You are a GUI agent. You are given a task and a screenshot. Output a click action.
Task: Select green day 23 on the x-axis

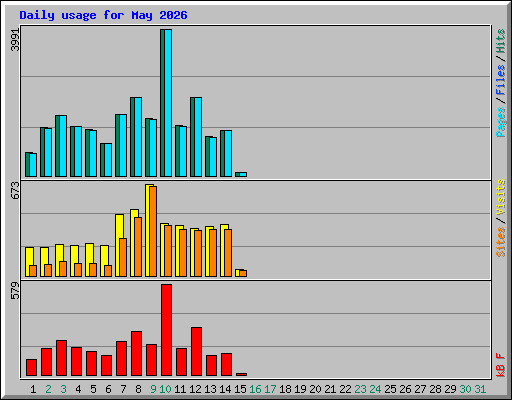click(x=360, y=389)
